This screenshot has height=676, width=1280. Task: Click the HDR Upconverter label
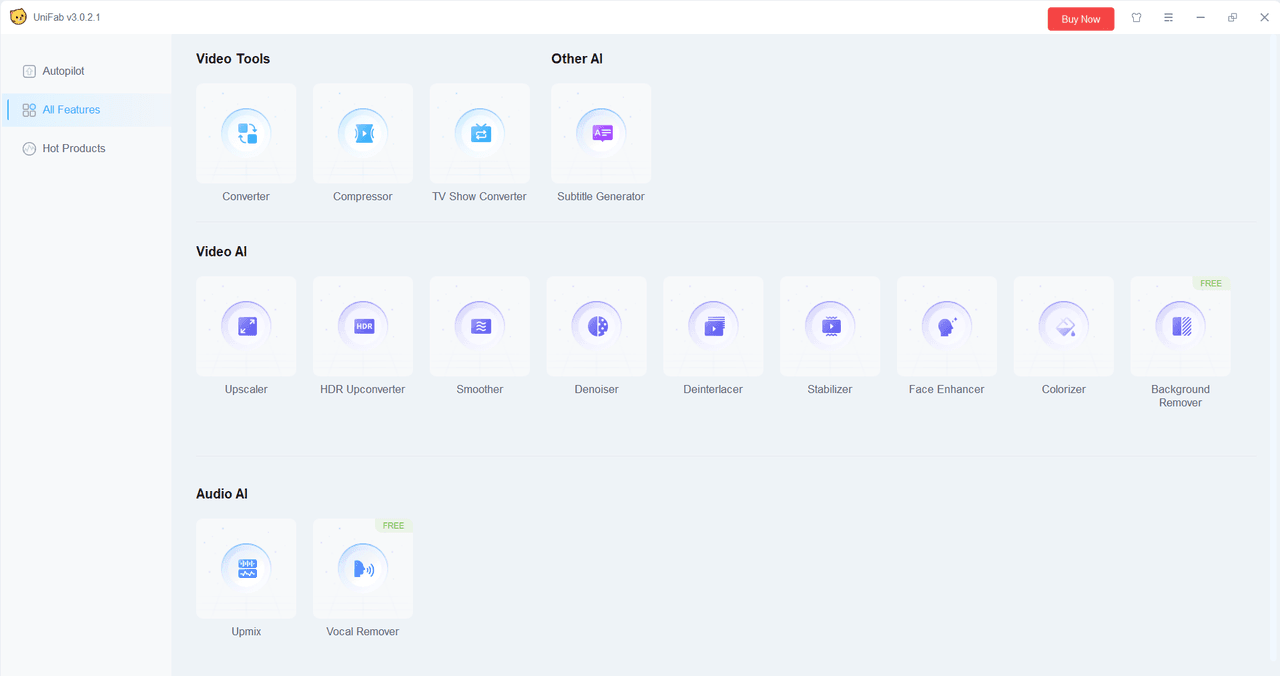[363, 390]
